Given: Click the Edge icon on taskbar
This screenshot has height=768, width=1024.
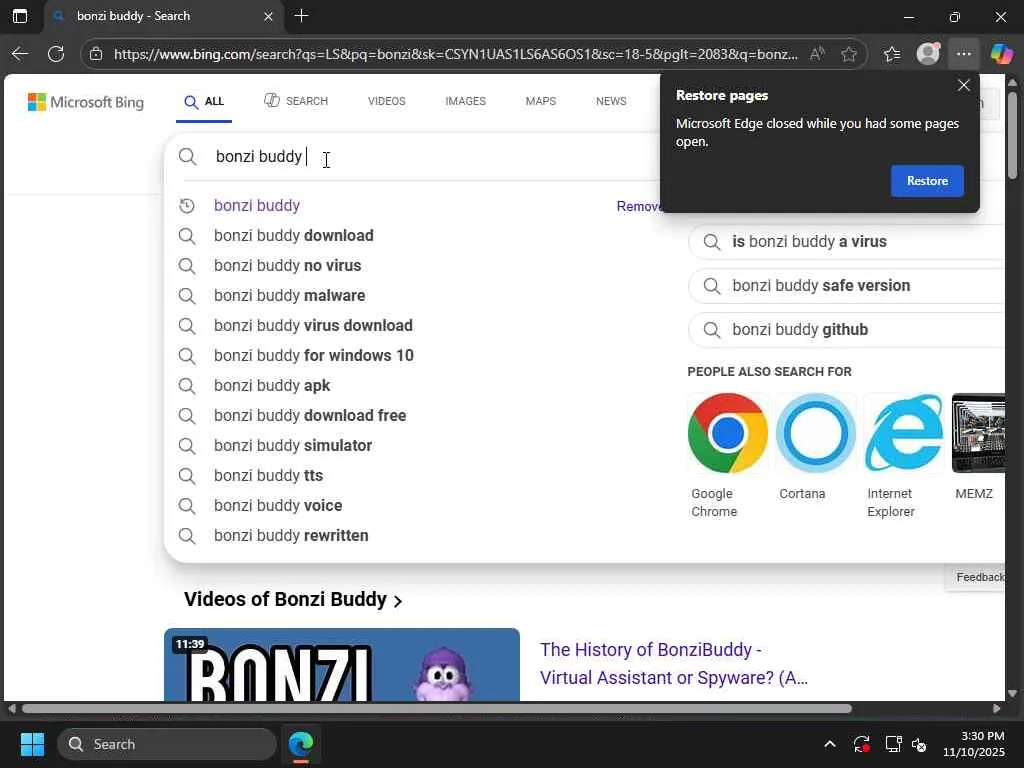Looking at the screenshot, I should pyautogui.click(x=301, y=744).
